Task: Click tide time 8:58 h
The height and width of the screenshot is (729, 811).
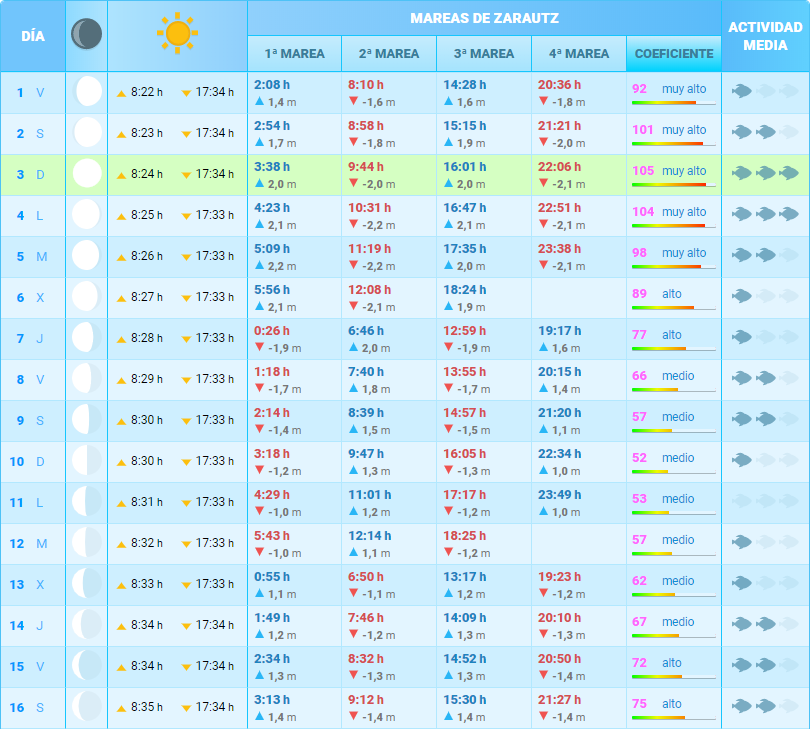Action: [x=366, y=126]
